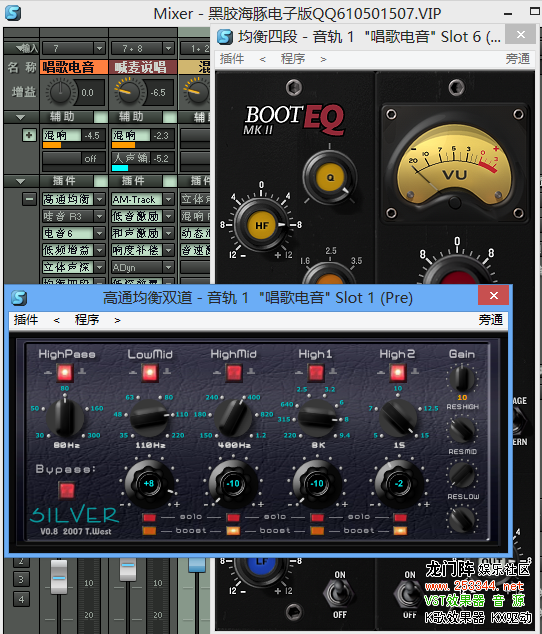Screen dimensions: 542x634
Task: Click the Mixer window's S application icon
Action: click(x=13, y=13)
